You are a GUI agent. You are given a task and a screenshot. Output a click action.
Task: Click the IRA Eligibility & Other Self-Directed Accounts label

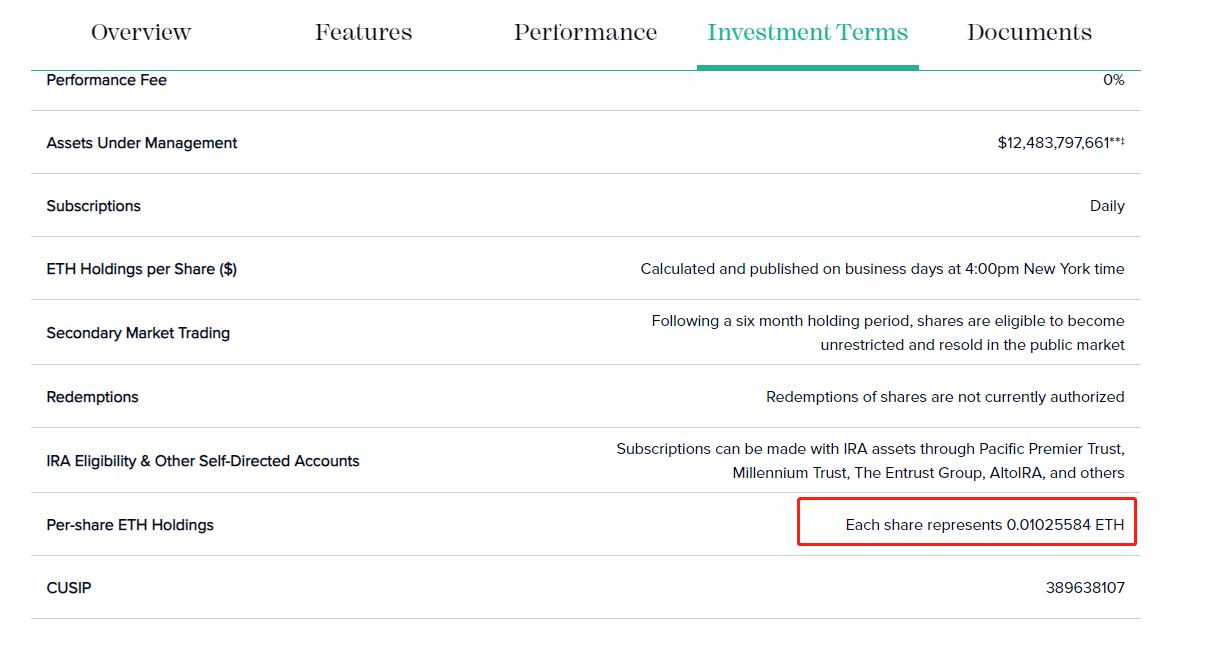[202, 461]
